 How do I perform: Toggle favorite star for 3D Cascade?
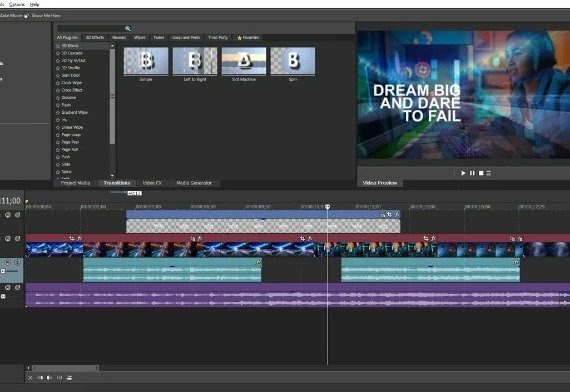(x=58, y=53)
